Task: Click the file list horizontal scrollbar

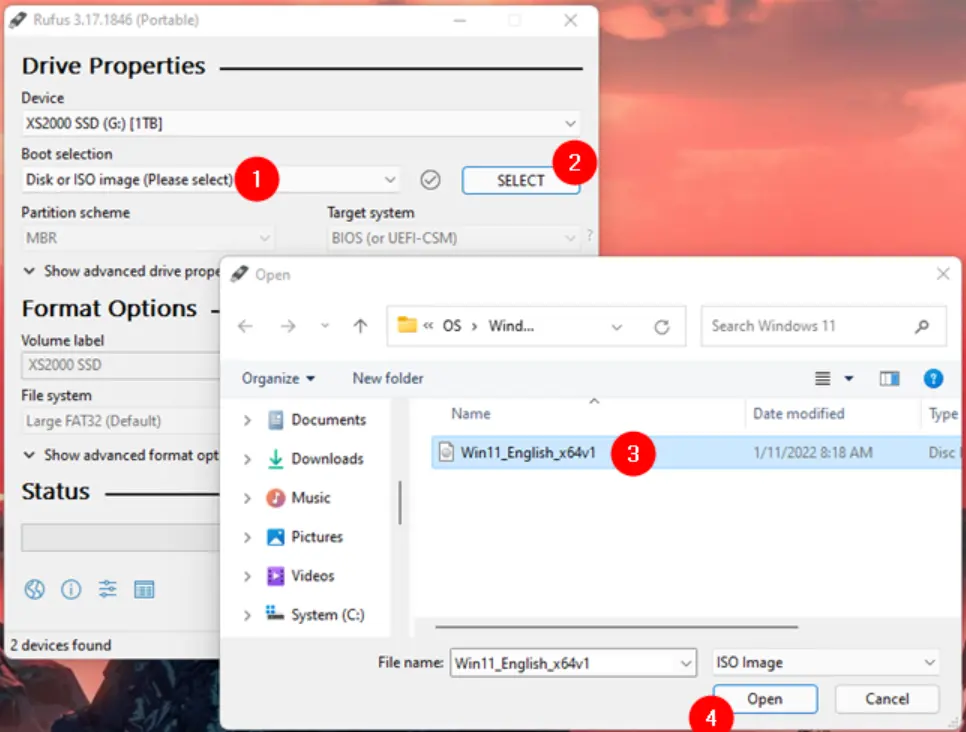Action: 616,627
